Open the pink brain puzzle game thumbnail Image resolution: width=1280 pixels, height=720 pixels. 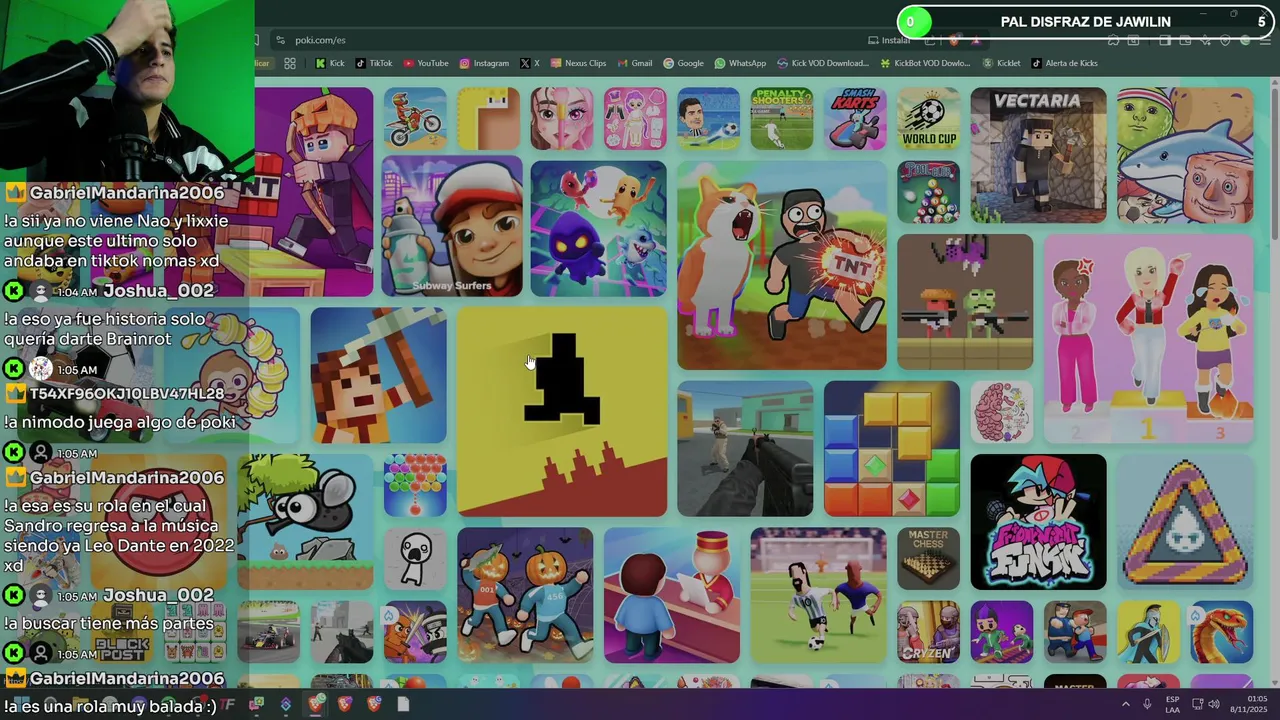coord(1001,412)
